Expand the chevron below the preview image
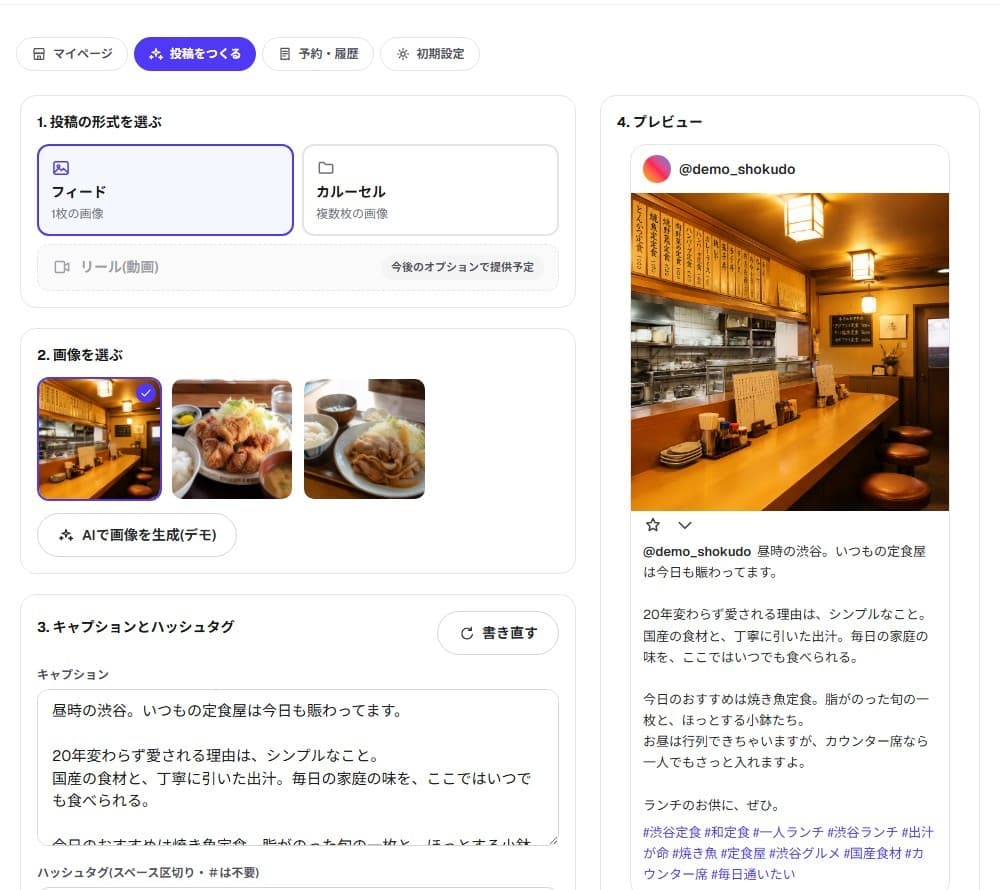 685,525
